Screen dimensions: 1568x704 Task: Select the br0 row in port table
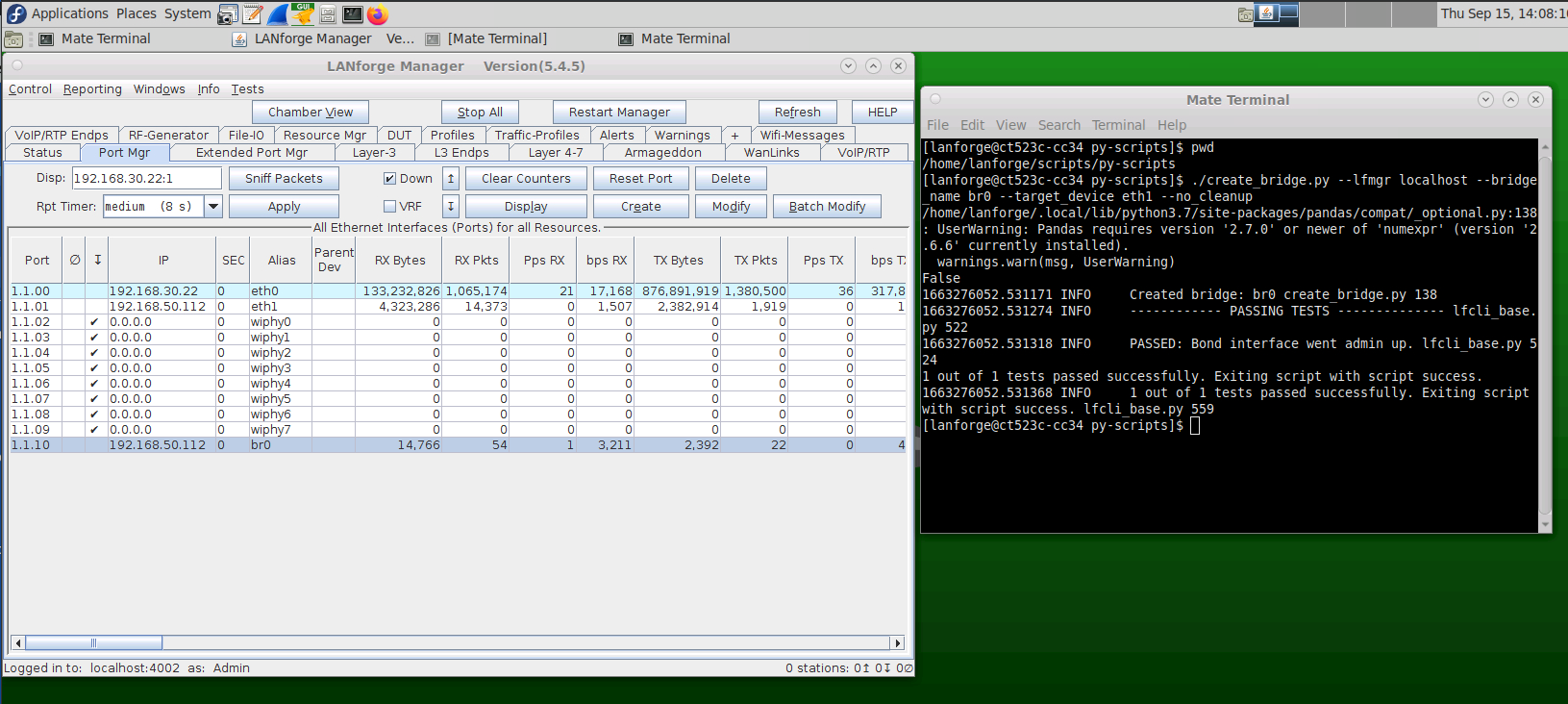(458, 445)
